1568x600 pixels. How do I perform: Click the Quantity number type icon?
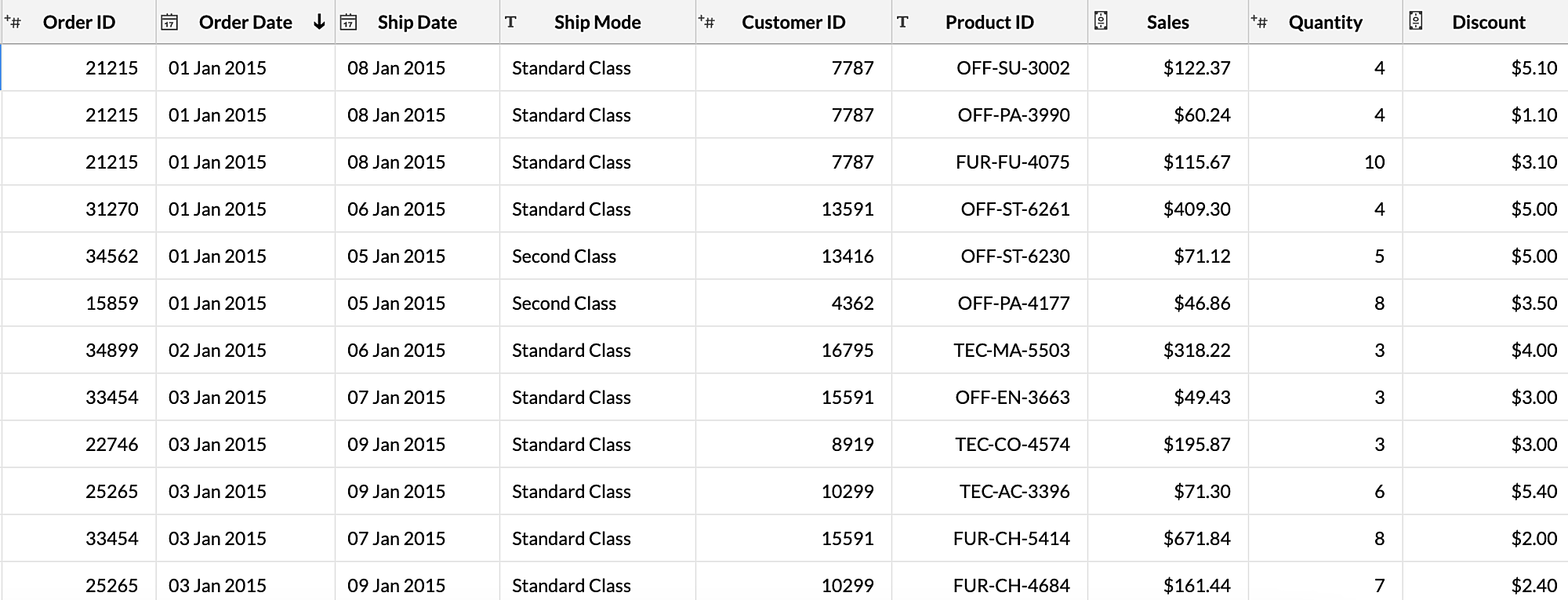pos(1259,22)
